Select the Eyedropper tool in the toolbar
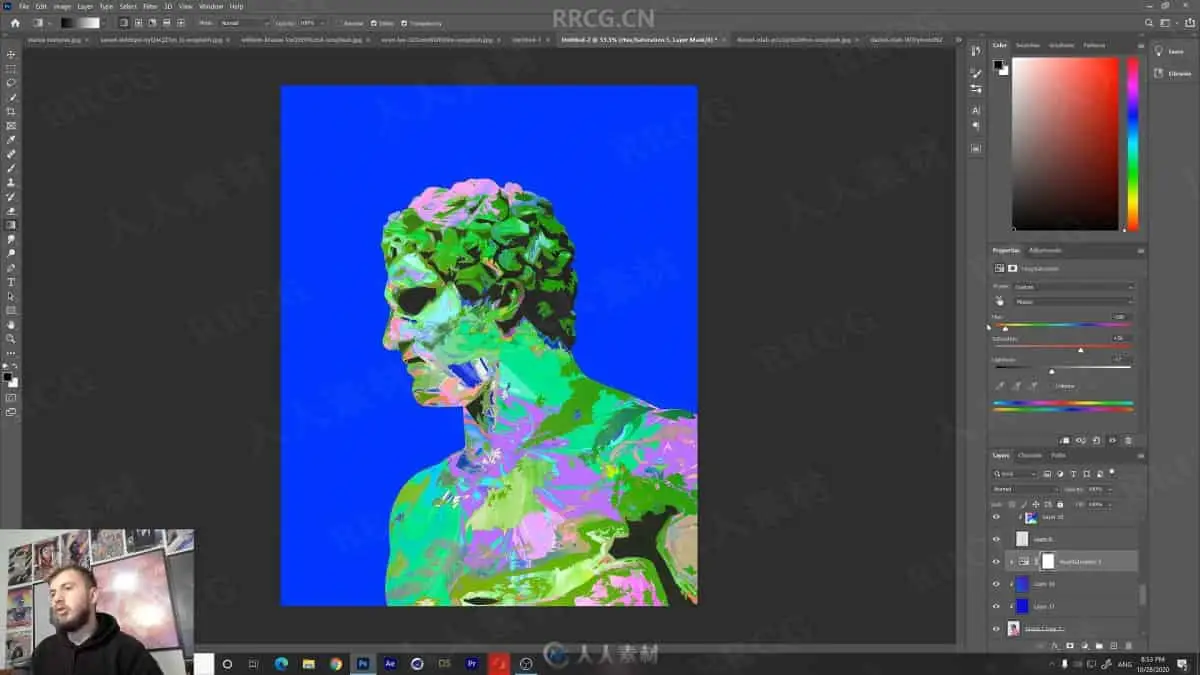This screenshot has height=675, width=1200. click(11, 140)
